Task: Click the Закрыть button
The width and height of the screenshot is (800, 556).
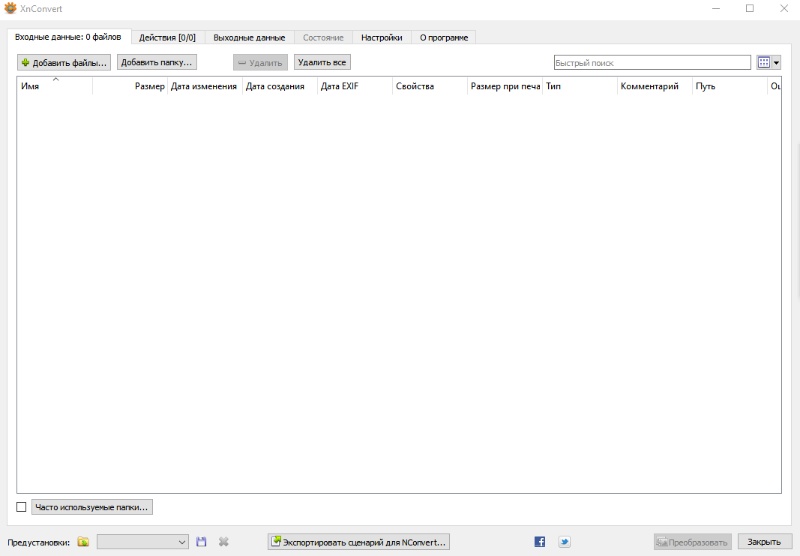Action: 764,542
